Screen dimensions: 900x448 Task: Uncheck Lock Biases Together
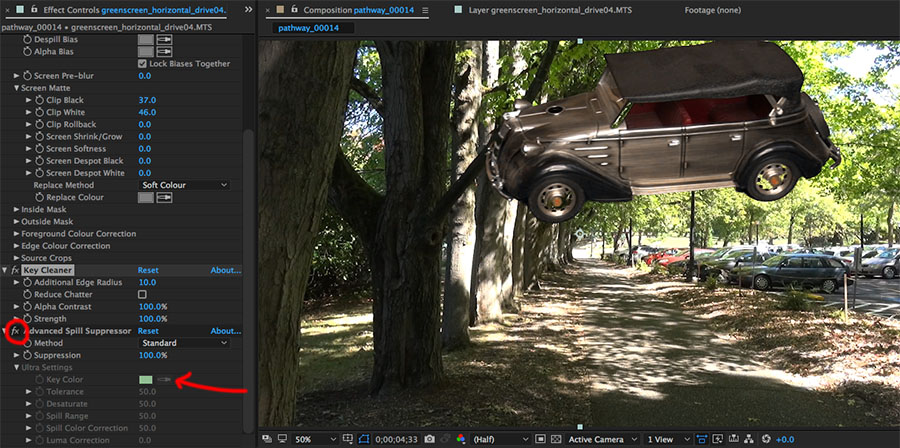tap(142, 64)
